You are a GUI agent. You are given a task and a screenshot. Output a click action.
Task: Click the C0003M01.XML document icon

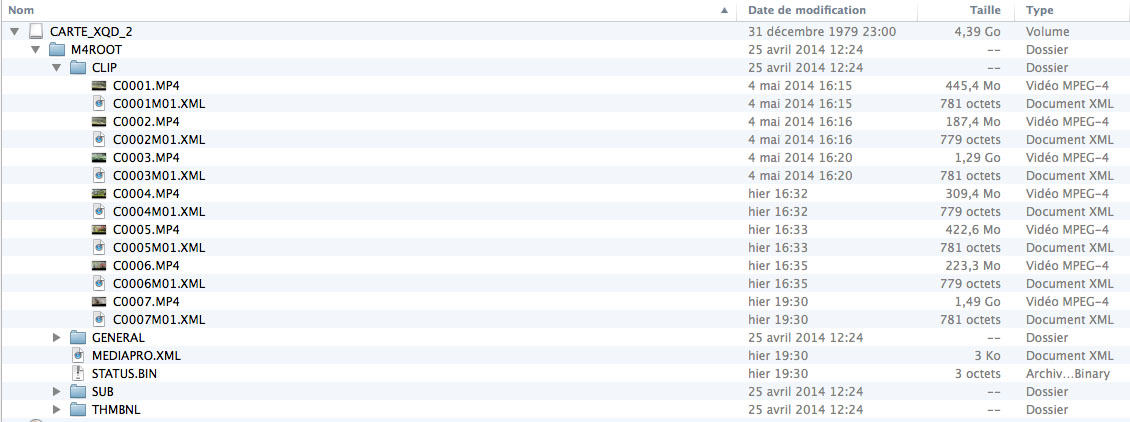(99, 176)
